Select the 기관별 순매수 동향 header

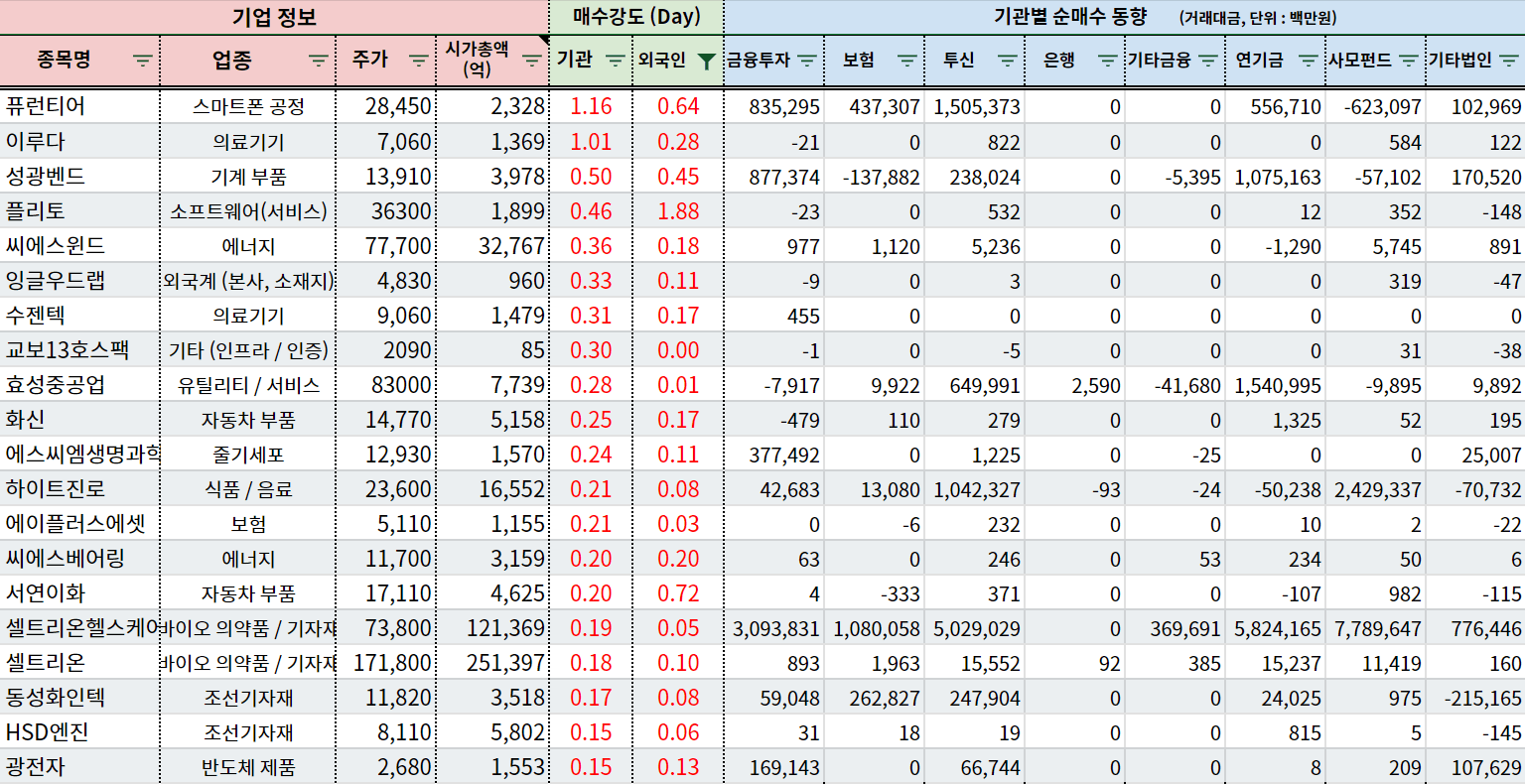click(x=1125, y=17)
